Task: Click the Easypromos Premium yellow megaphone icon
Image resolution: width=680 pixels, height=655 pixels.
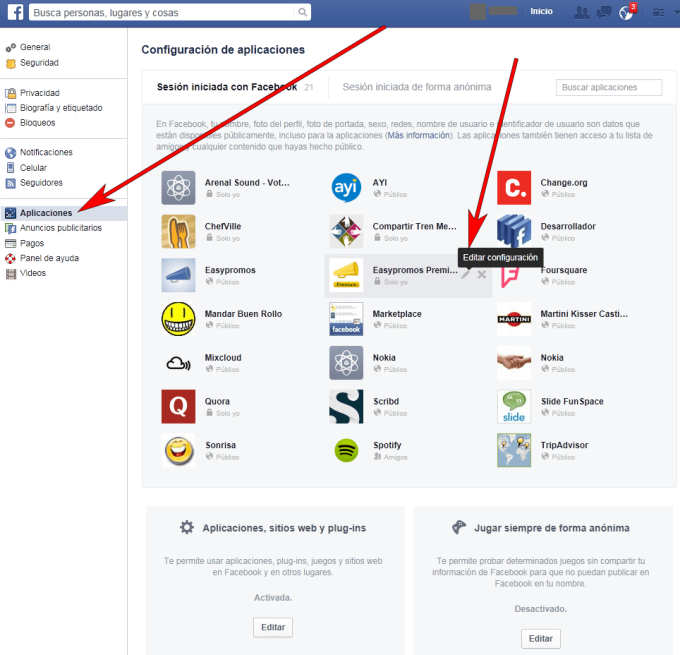Action: tap(346, 275)
